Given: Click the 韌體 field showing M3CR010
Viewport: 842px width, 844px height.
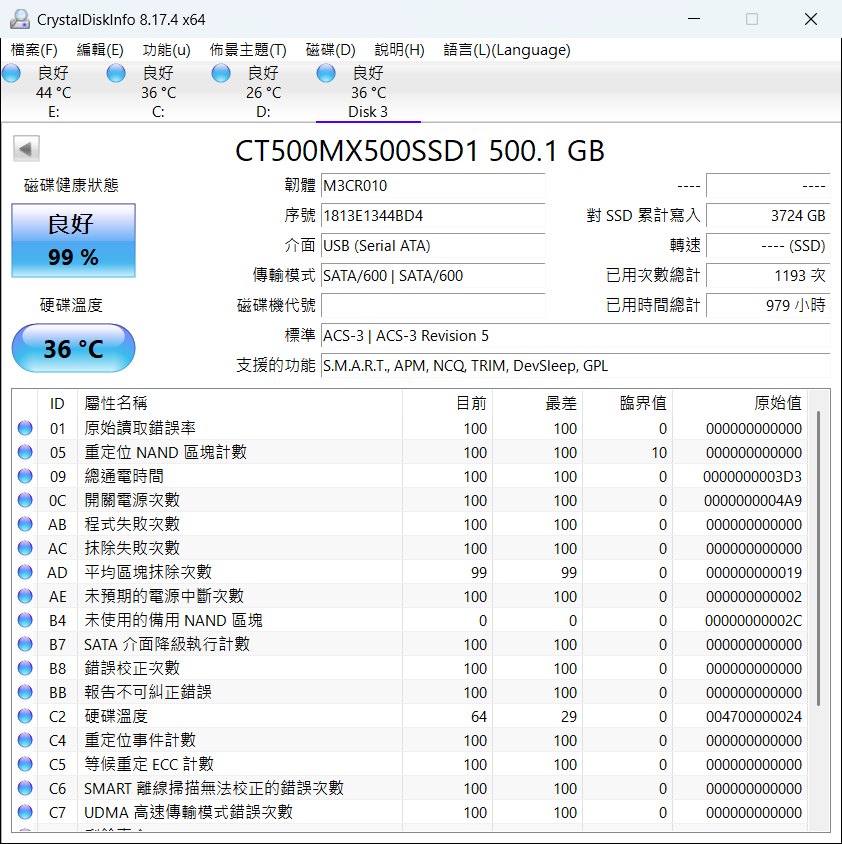Looking at the screenshot, I should [x=433, y=186].
